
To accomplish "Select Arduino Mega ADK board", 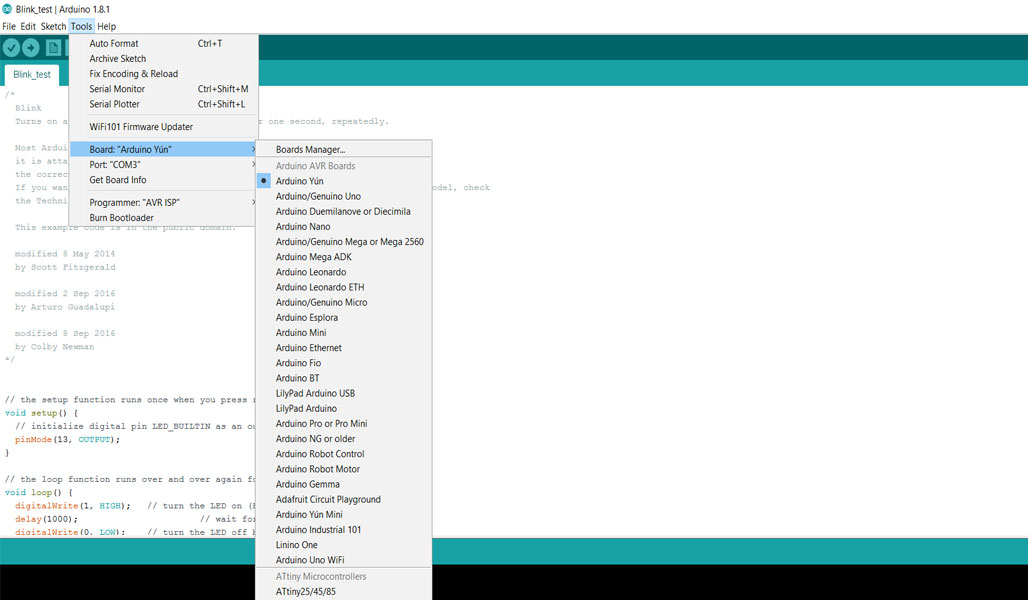I will point(344,256).
